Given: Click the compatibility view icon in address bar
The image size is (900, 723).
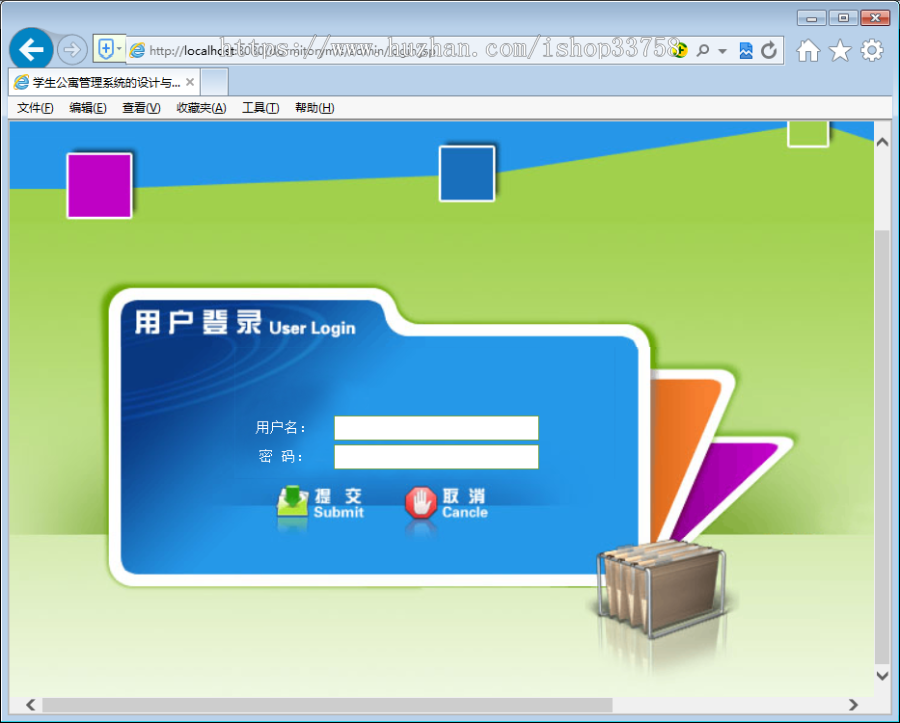Looking at the screenshot, I should [x=745, y=49].
